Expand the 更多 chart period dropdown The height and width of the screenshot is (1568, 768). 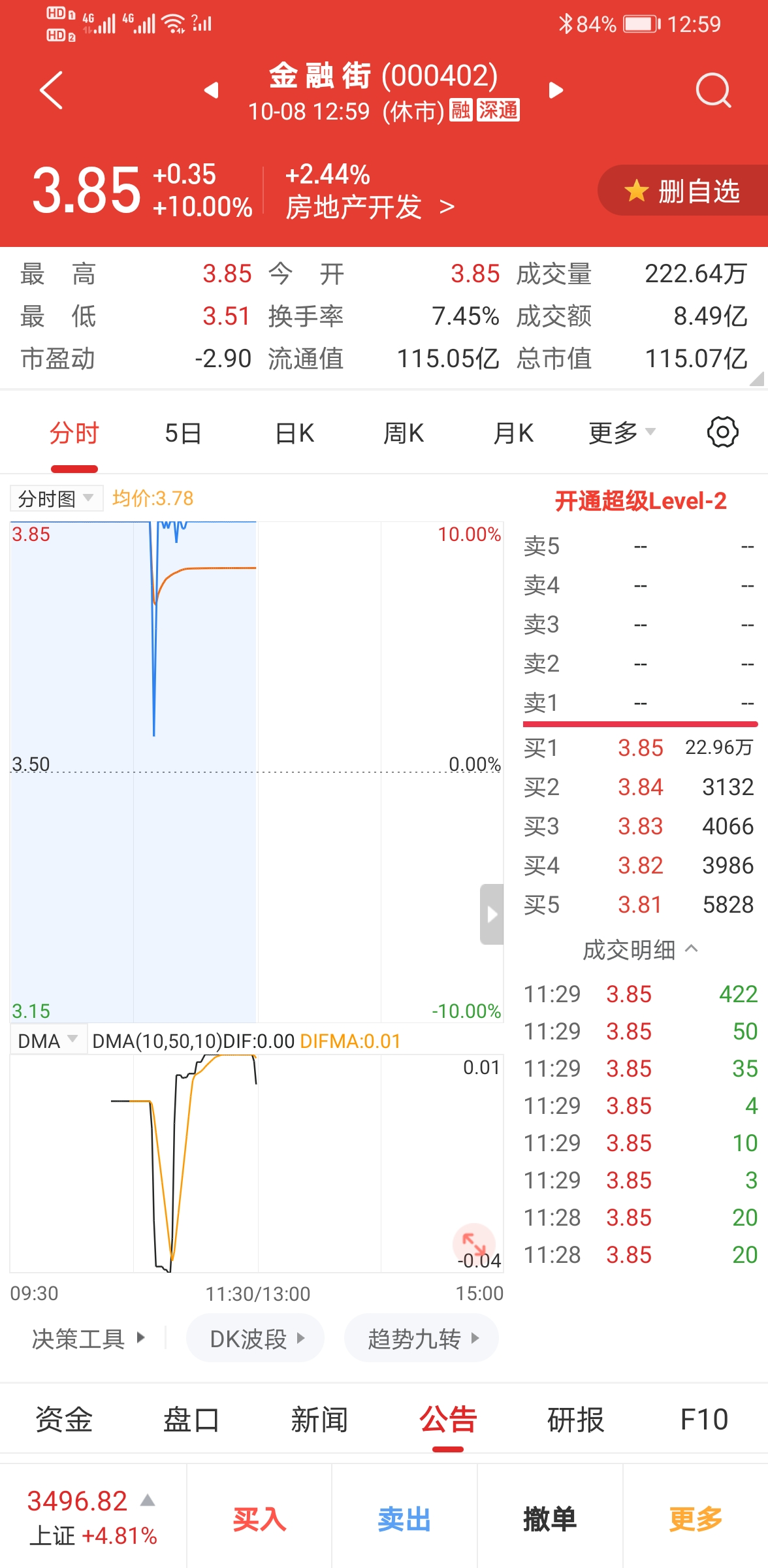tap(621, 433)
